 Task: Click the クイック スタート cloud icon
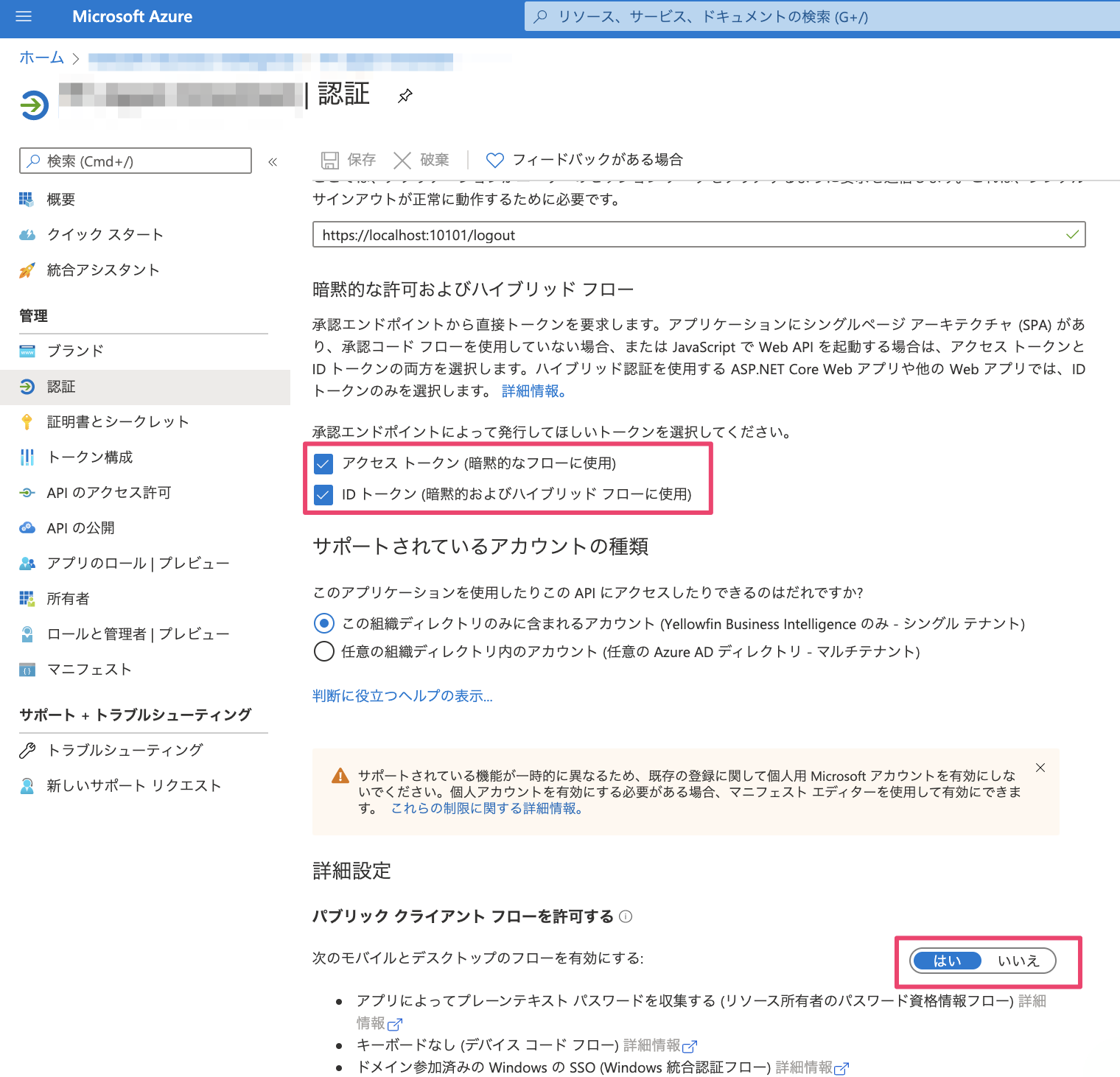pos(27,234)
